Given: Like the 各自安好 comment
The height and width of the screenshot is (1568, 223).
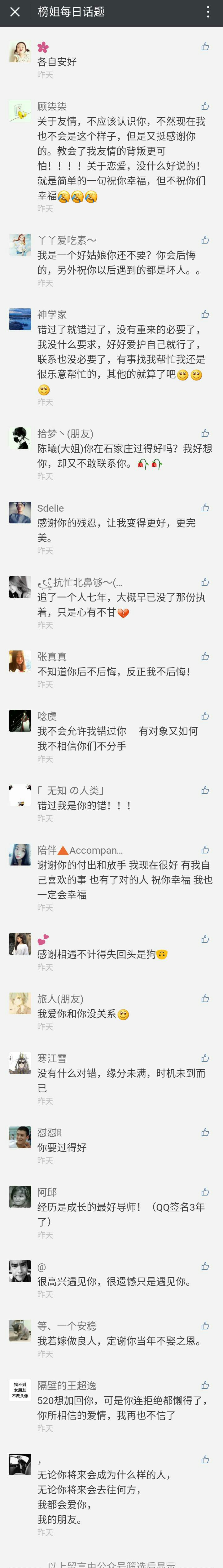Looking at the screenshot, I should (x=205, y=46).
